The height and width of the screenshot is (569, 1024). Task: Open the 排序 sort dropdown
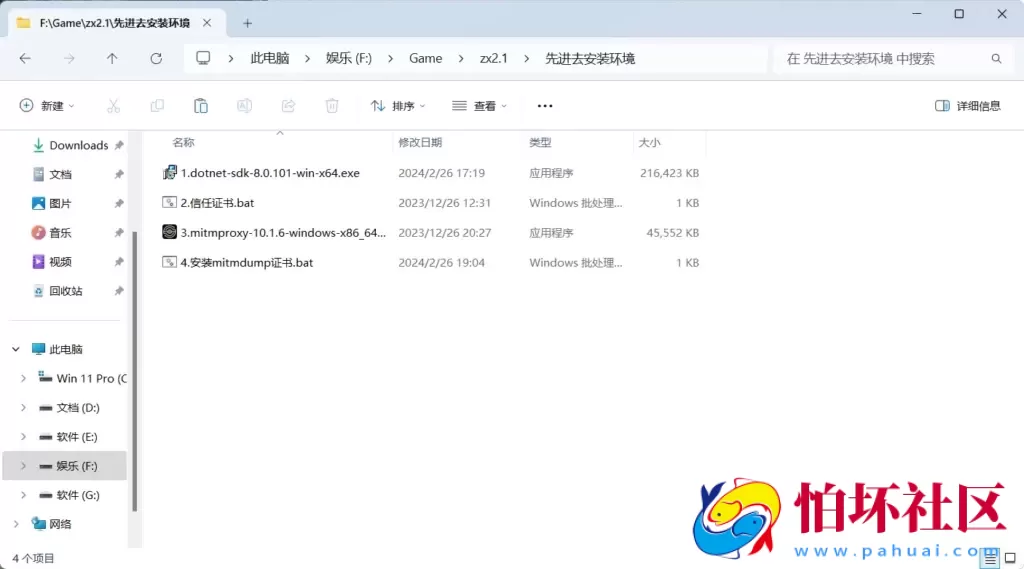[398, 106]
